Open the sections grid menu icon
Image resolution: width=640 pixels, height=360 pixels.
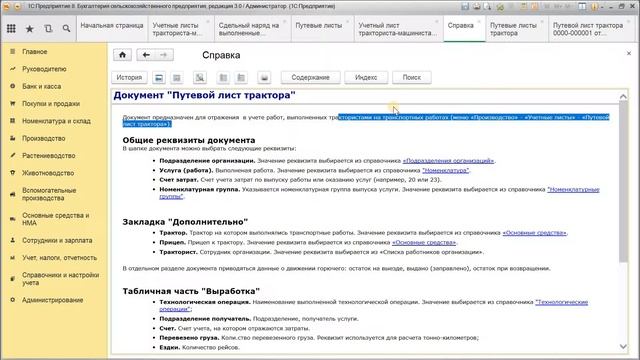point(11,29)
